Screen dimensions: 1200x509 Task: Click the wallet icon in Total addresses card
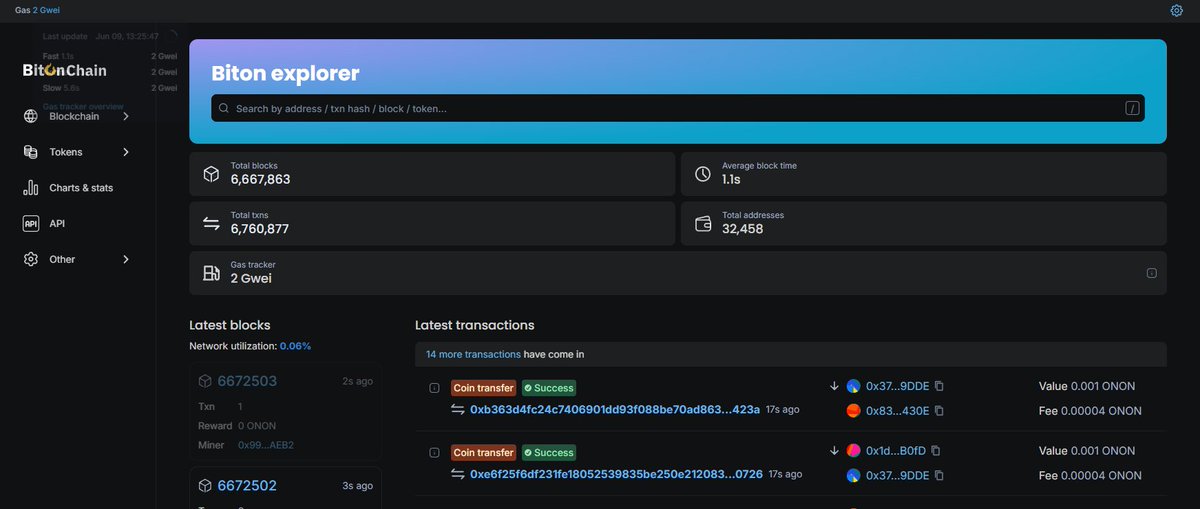pyautogui.click(x=703, y=224)
